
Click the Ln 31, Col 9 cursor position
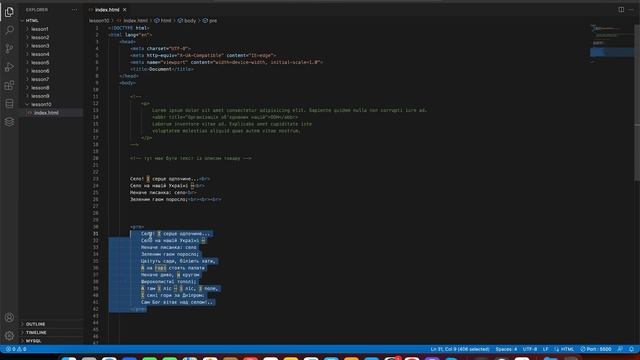click(x=460, y=349)
